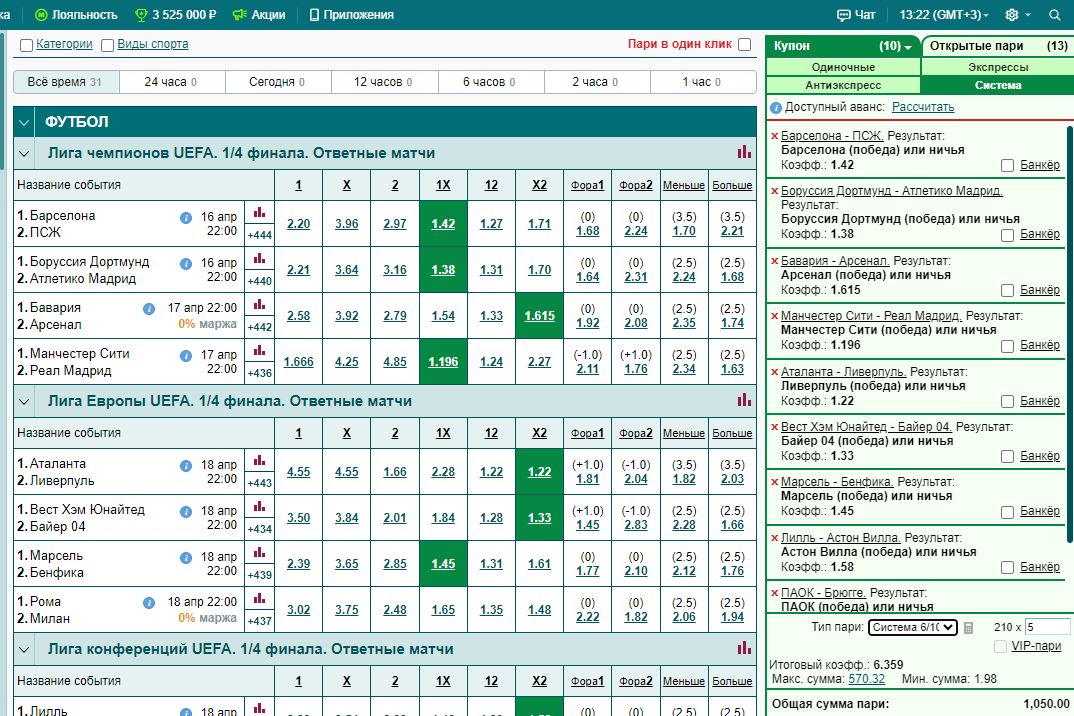Image resolution: width=1074 pixels, height=716 pixels.
Task: Mark Лилль - Астон Вилла as Банкёр
Action: [x=1008, y=567]
